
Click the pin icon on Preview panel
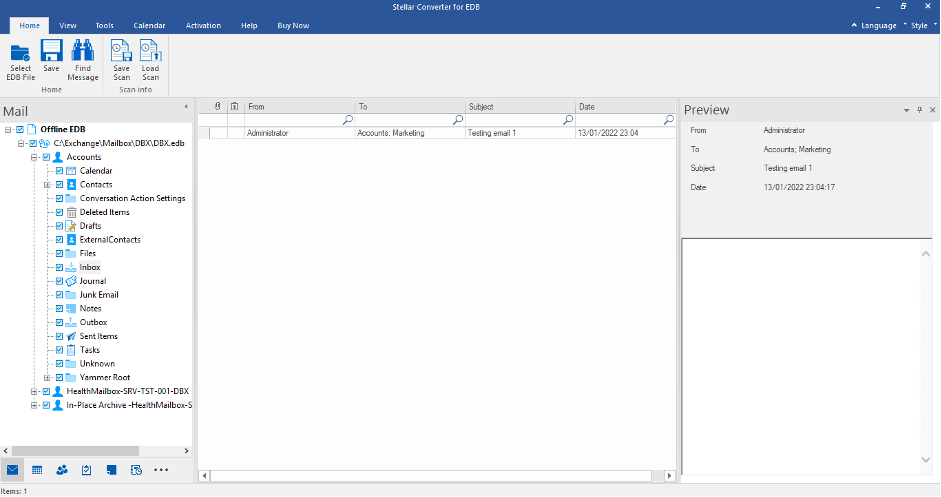click(919, 110)
